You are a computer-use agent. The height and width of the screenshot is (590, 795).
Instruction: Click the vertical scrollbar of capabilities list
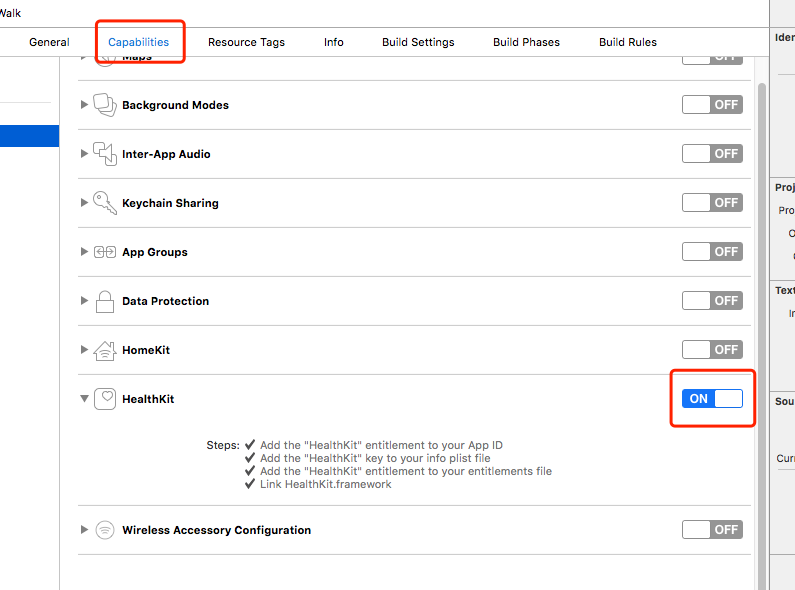click(762, 300)
